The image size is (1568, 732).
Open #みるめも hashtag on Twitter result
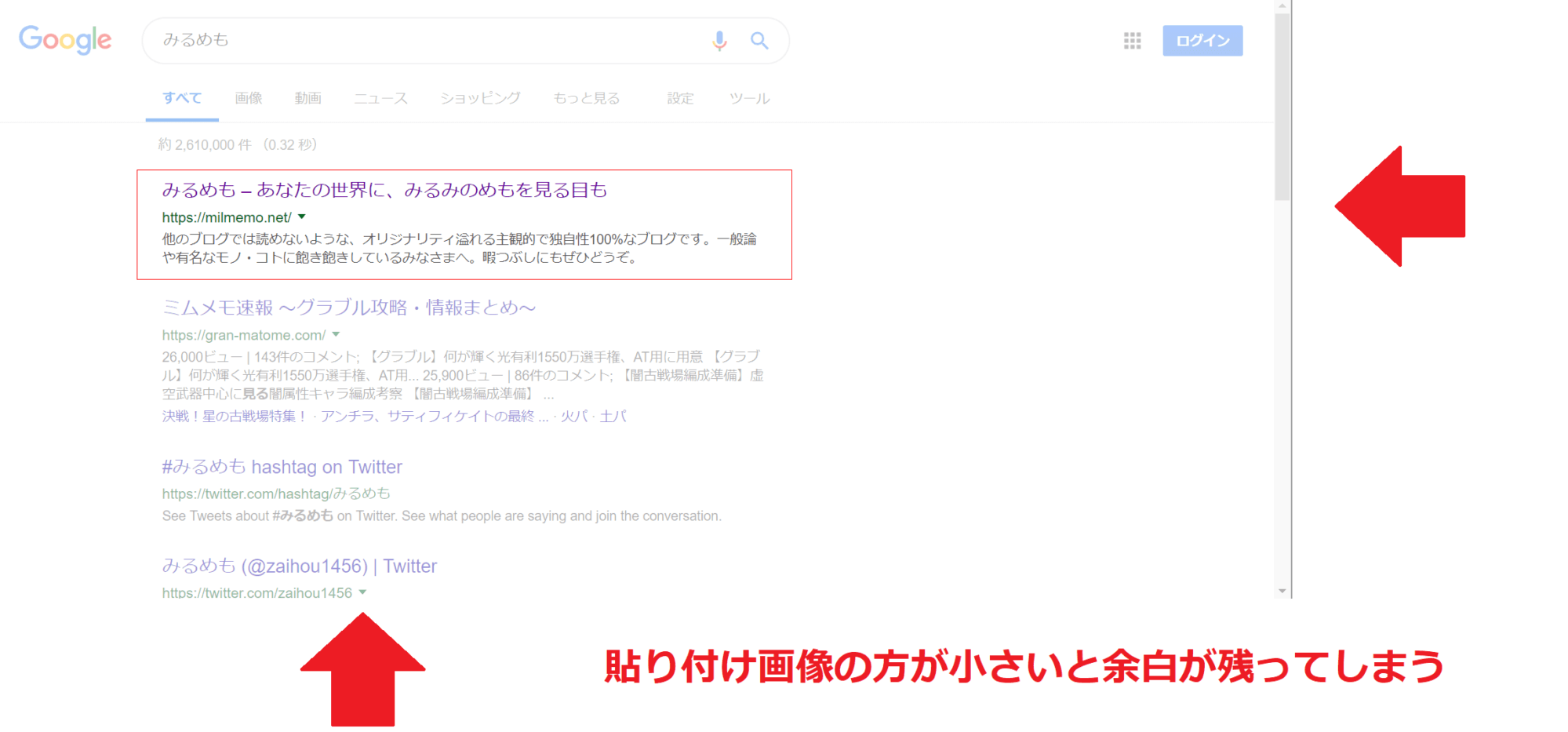point(282,467)
